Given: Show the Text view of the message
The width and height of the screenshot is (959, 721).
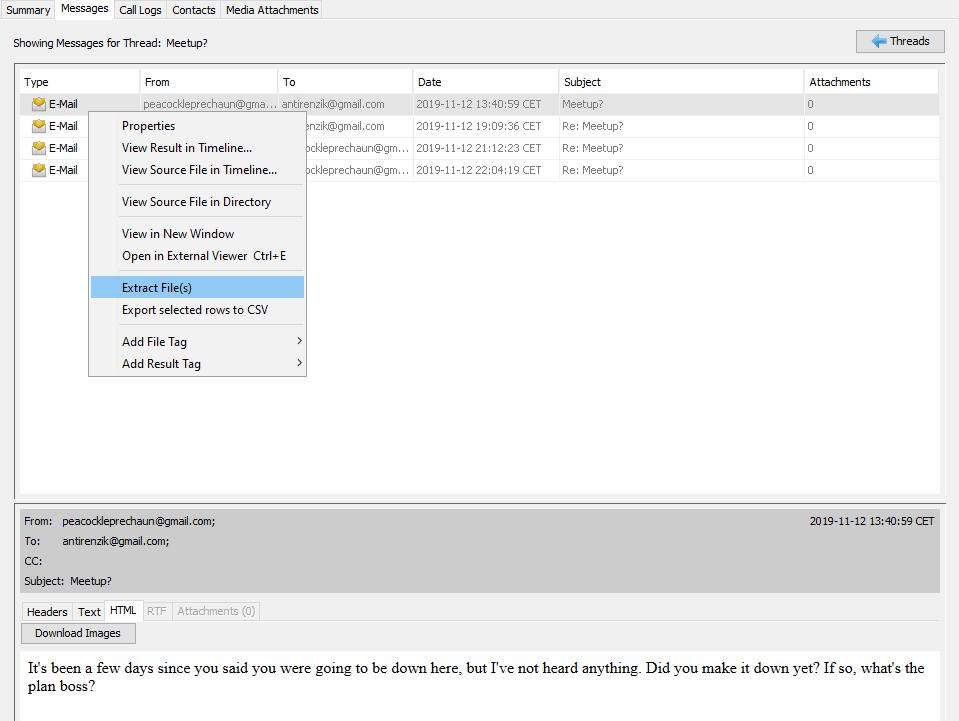Looking at the screenshot, I should click(x=90, y=612).
